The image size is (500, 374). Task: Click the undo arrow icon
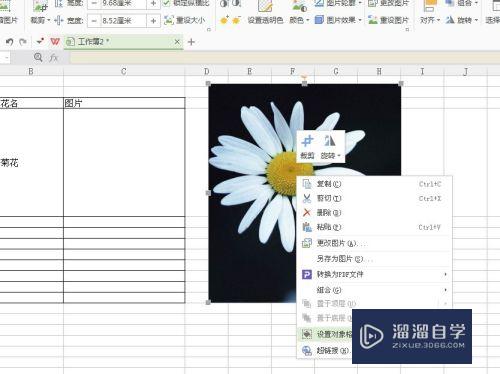(9, 42)
